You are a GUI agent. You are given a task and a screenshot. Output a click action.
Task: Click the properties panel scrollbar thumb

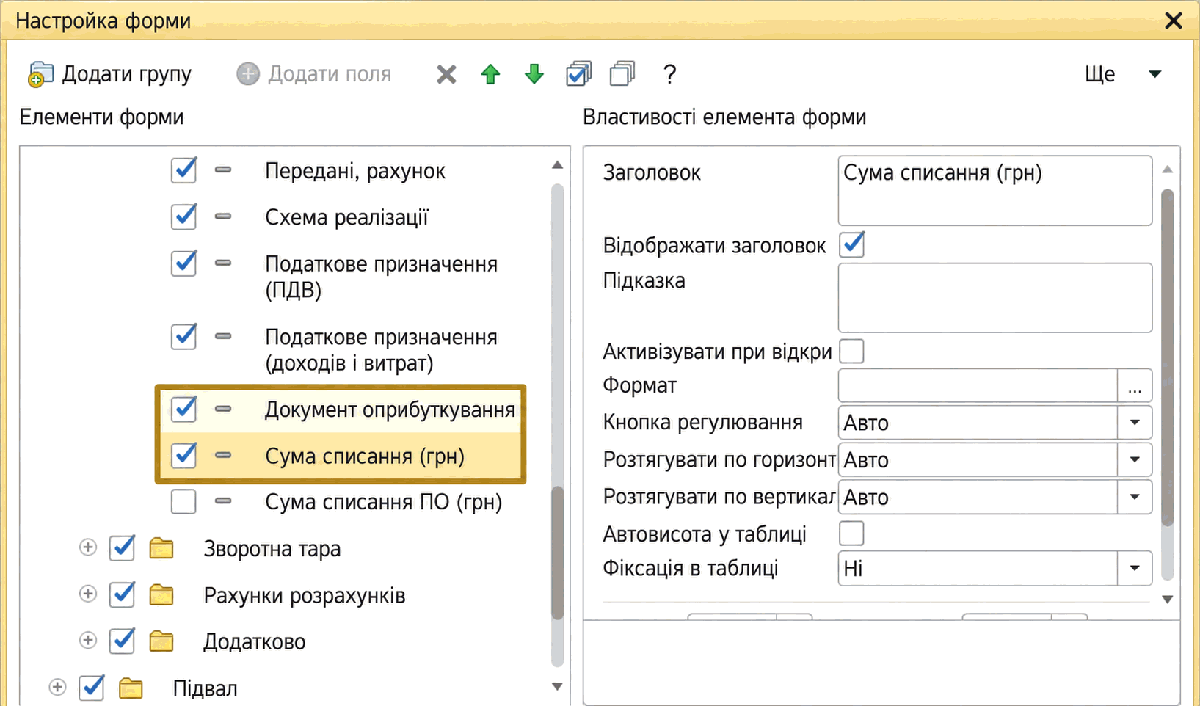coord(1166,356)
